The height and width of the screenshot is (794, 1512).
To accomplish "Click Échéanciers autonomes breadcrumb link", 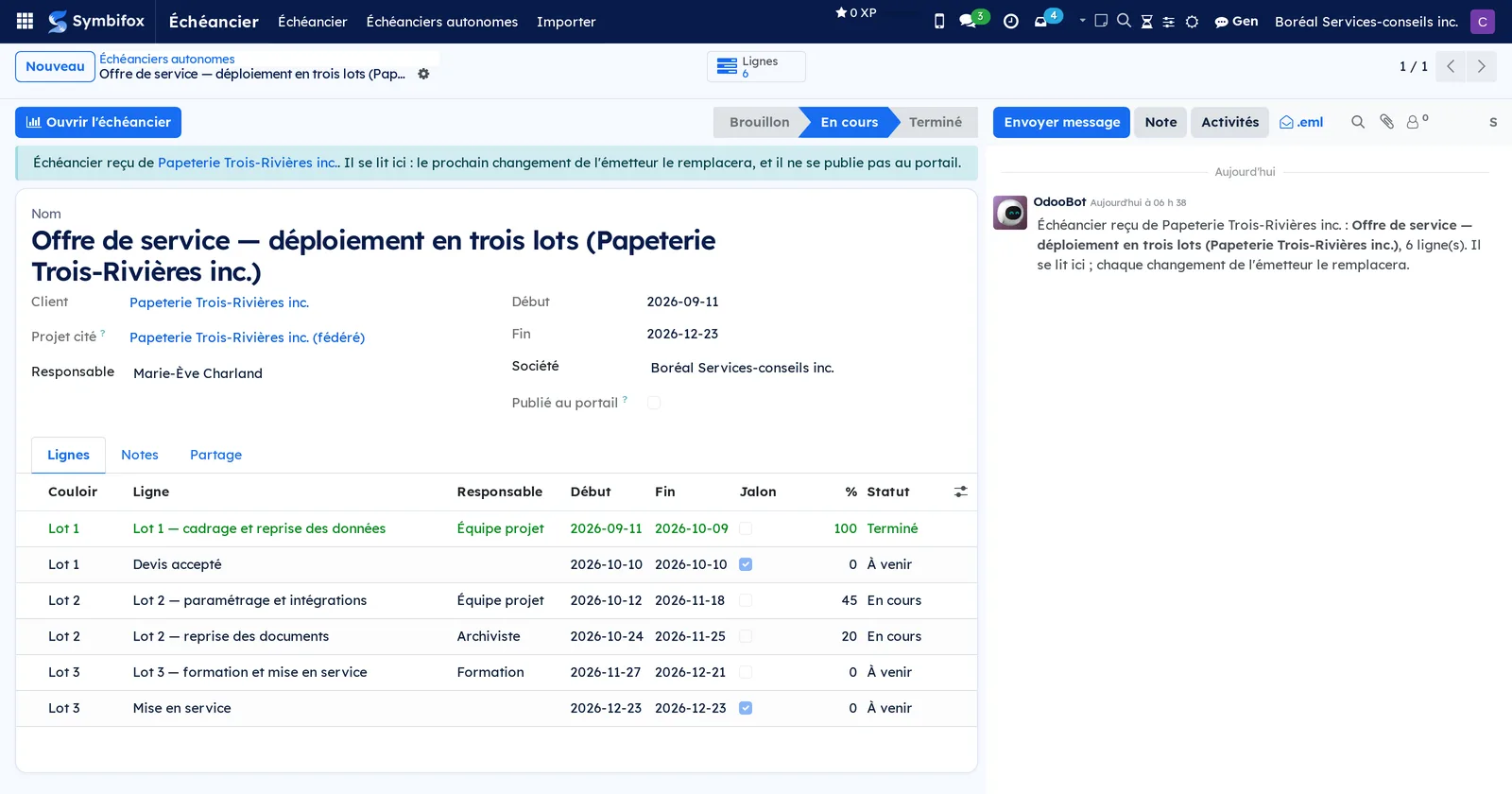I will tap(167, 59).
